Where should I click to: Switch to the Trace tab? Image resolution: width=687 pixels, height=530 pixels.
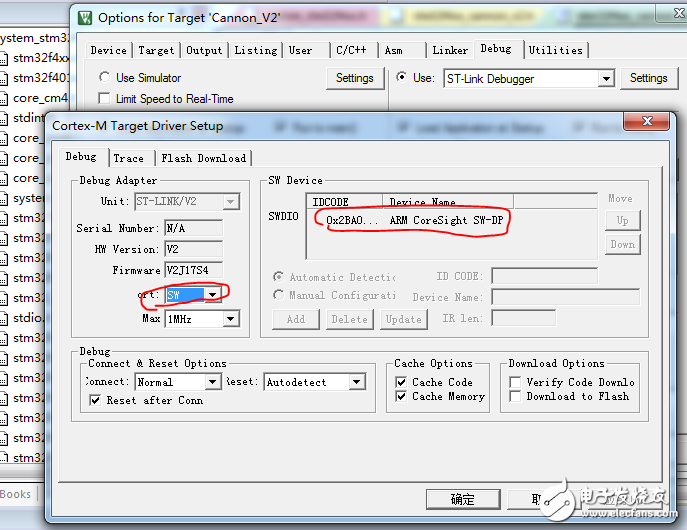[128, 158]
